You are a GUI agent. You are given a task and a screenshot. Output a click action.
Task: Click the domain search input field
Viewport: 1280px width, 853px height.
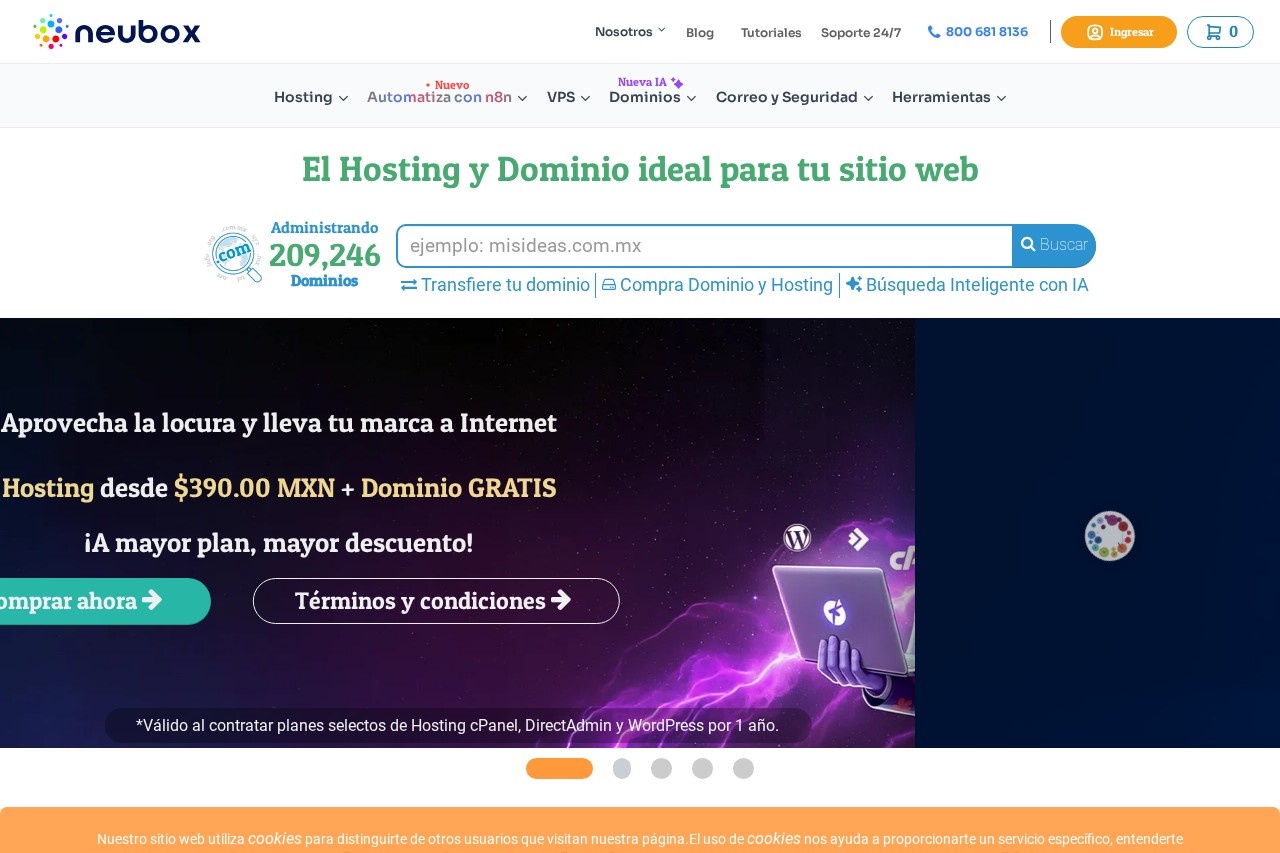coord(705,246)
